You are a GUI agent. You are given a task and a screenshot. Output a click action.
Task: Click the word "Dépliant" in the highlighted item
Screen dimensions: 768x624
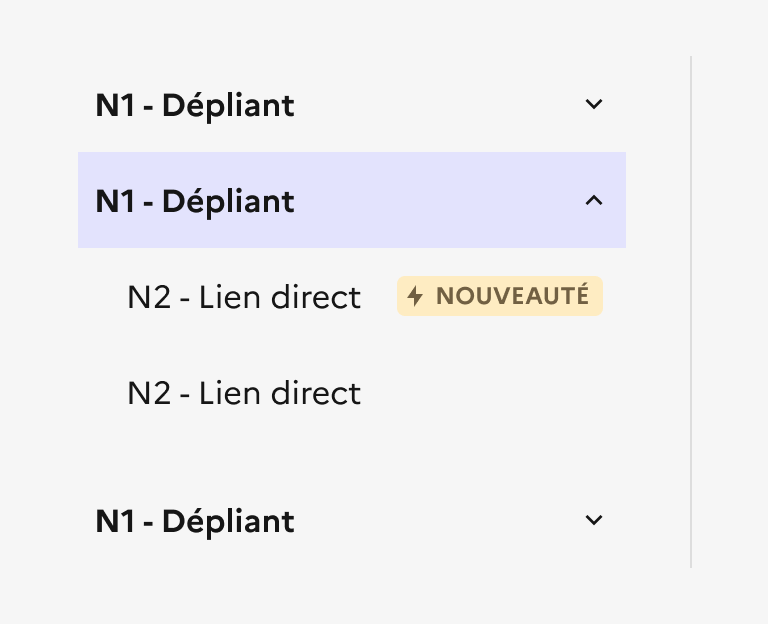tap(228, 201)
